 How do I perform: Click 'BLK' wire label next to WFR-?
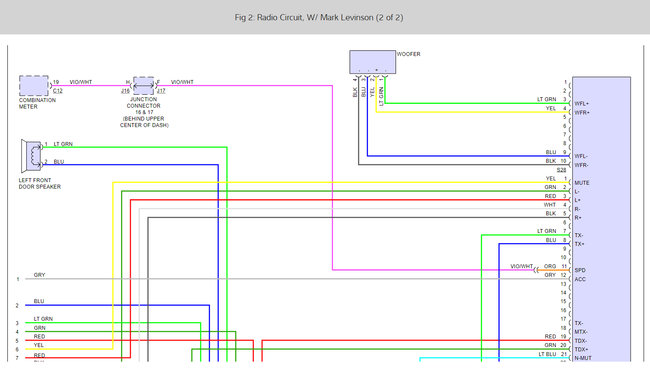551,161
